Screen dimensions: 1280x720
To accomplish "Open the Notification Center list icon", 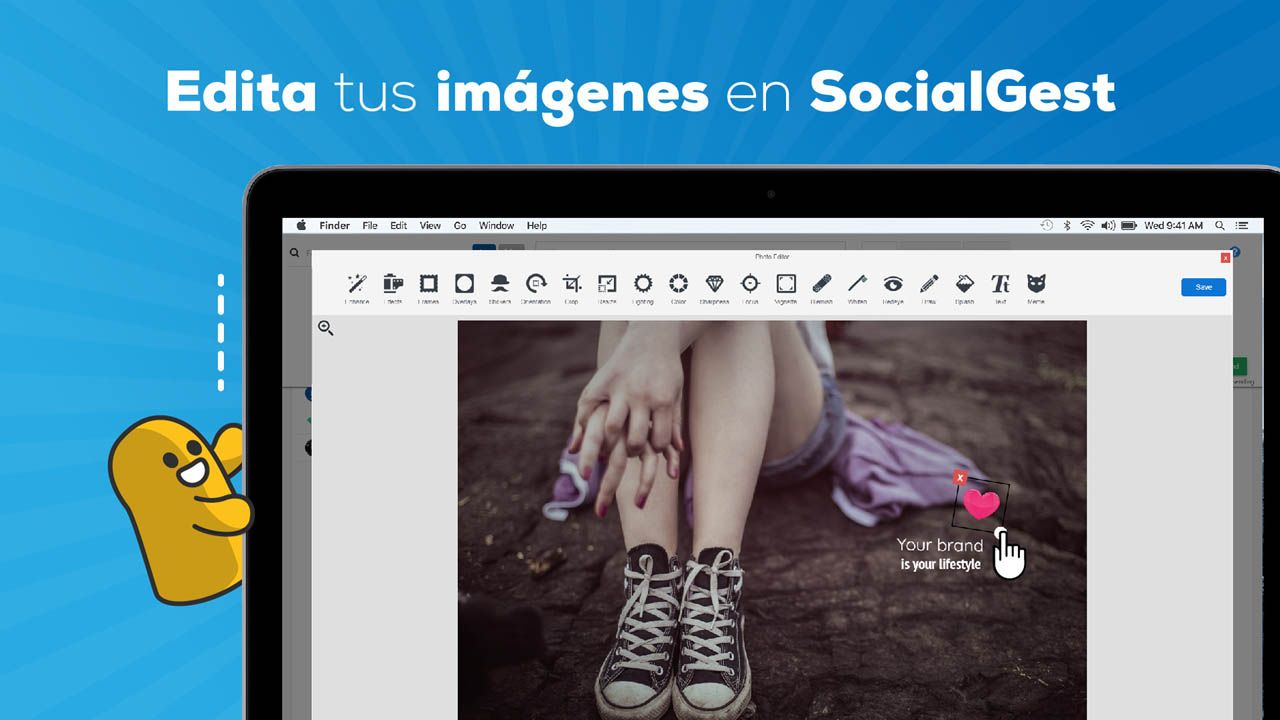I will pyautogui.click(x=1242, y=226).
